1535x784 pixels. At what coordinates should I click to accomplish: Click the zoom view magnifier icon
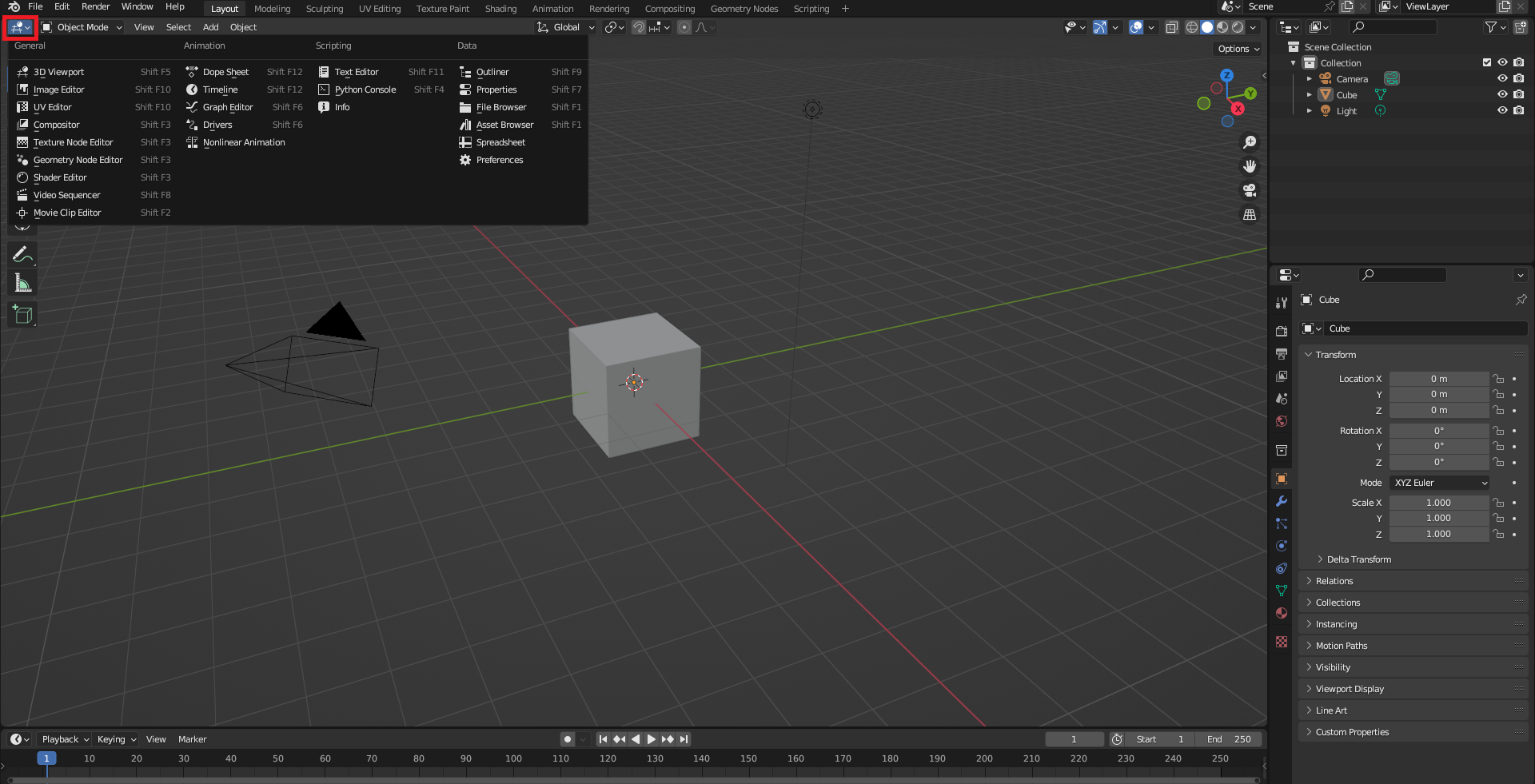tap(1249, 142)
